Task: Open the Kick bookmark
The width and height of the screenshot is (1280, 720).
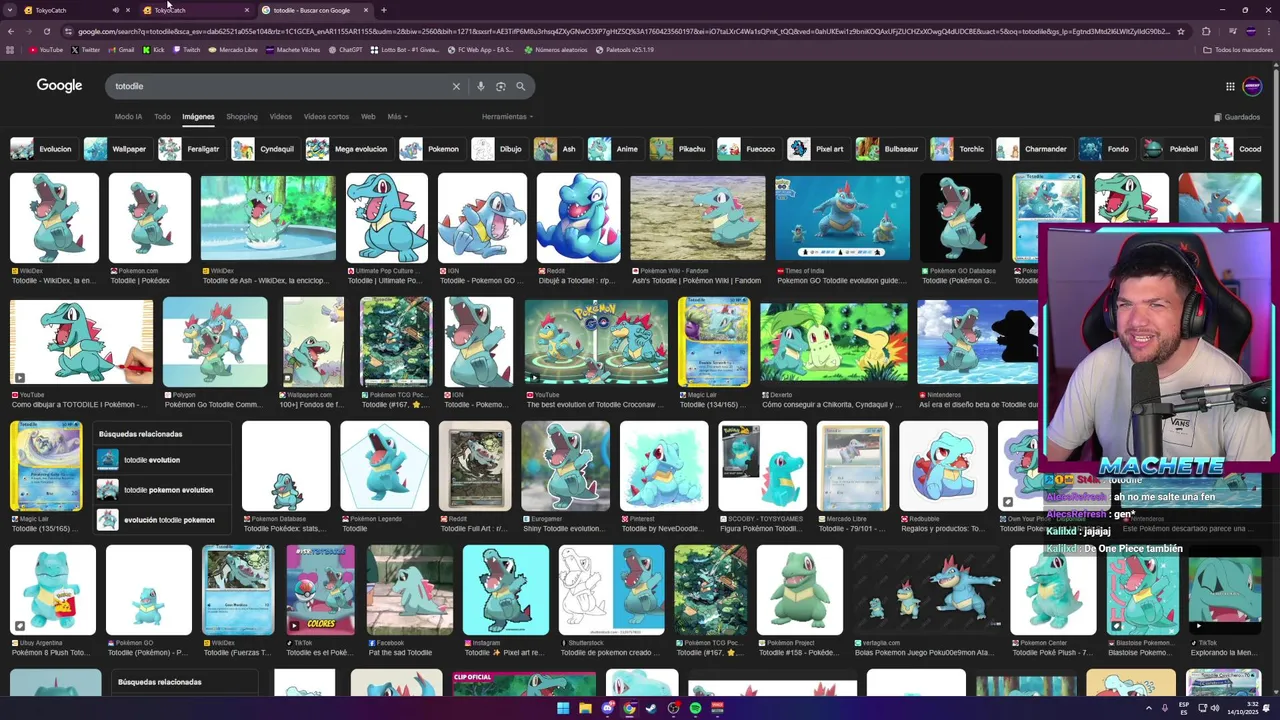Action: click(x=154, y=49)
